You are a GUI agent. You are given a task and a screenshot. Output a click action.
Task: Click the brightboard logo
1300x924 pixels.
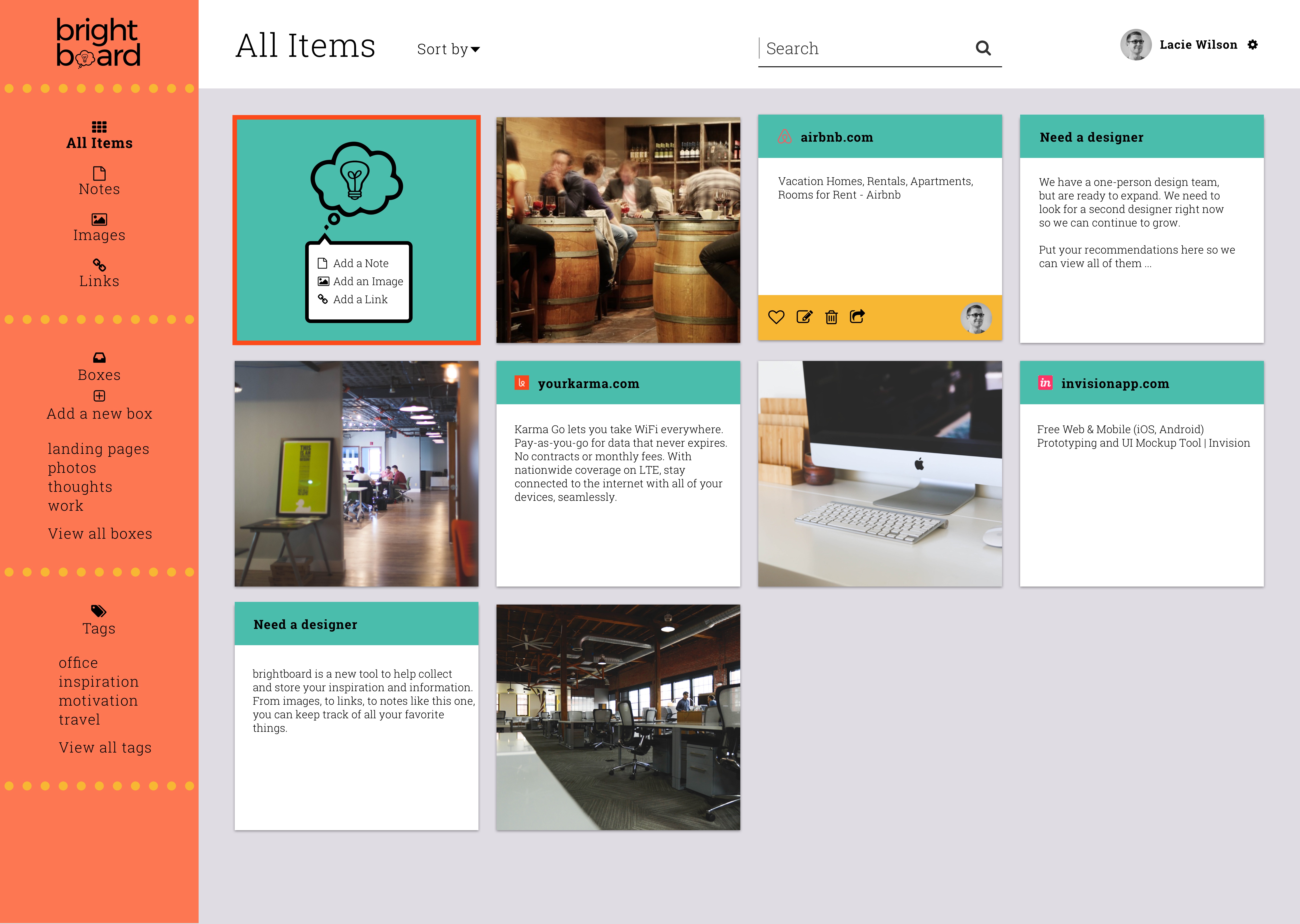98,43
